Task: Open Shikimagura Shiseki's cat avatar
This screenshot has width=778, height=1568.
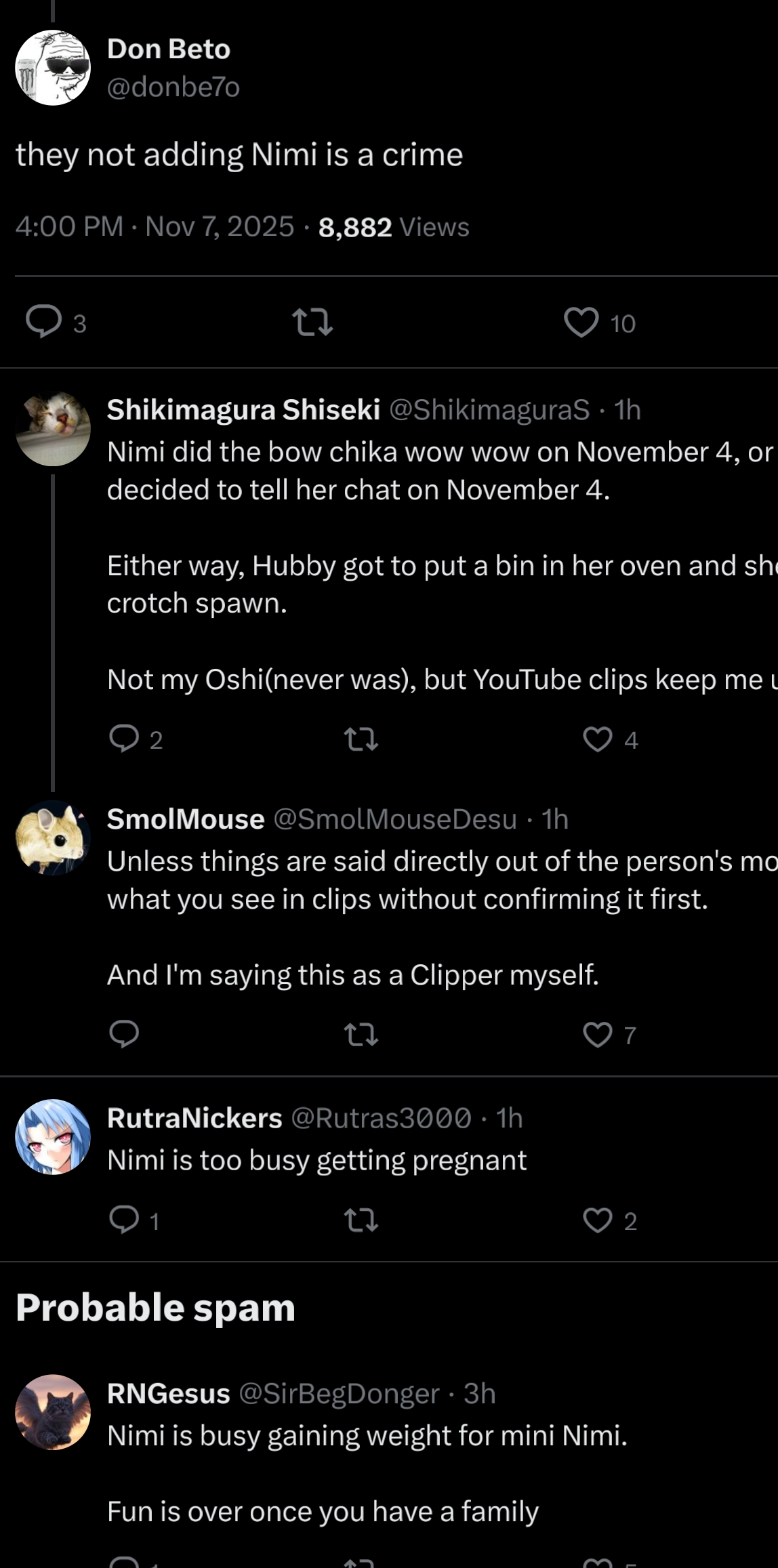Action: point(53,428)
